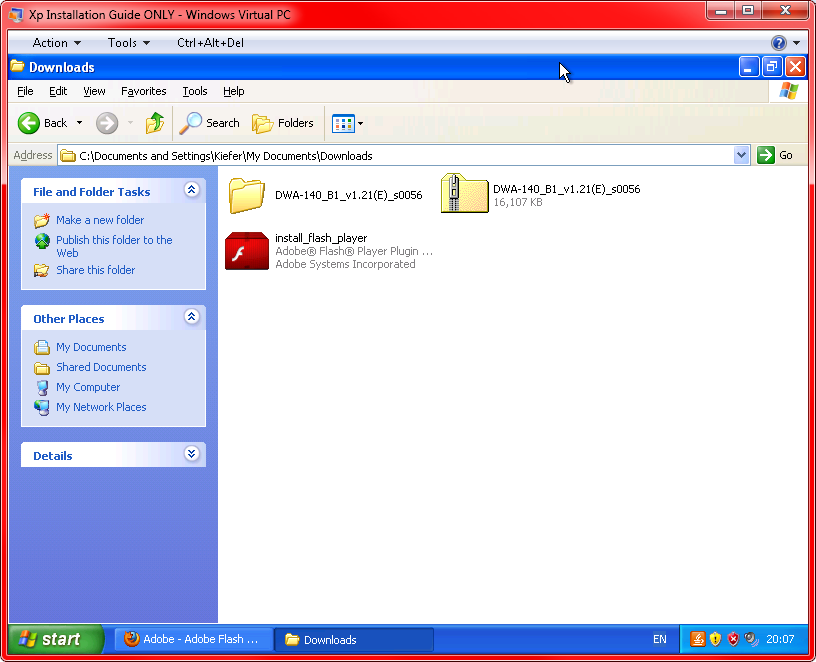Click the orange Java update tray icon
816x662 pixels.
pyautogui.click(x=698, y=639)
